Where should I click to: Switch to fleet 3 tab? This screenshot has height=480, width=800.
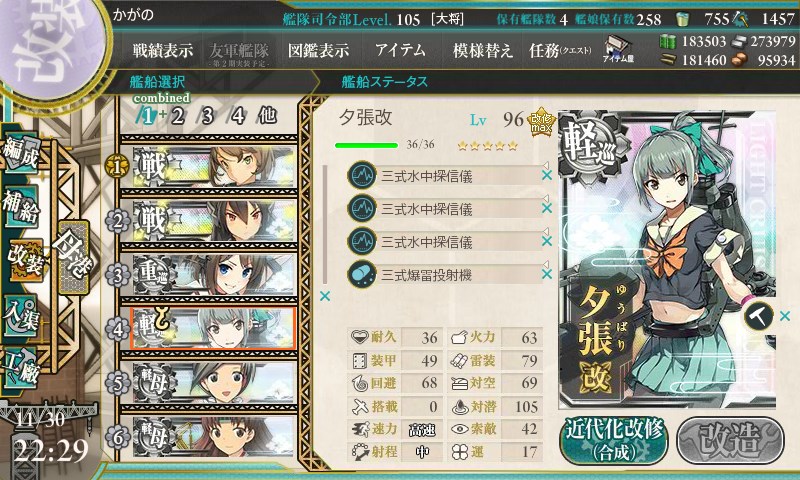click(x=207, y=116)
